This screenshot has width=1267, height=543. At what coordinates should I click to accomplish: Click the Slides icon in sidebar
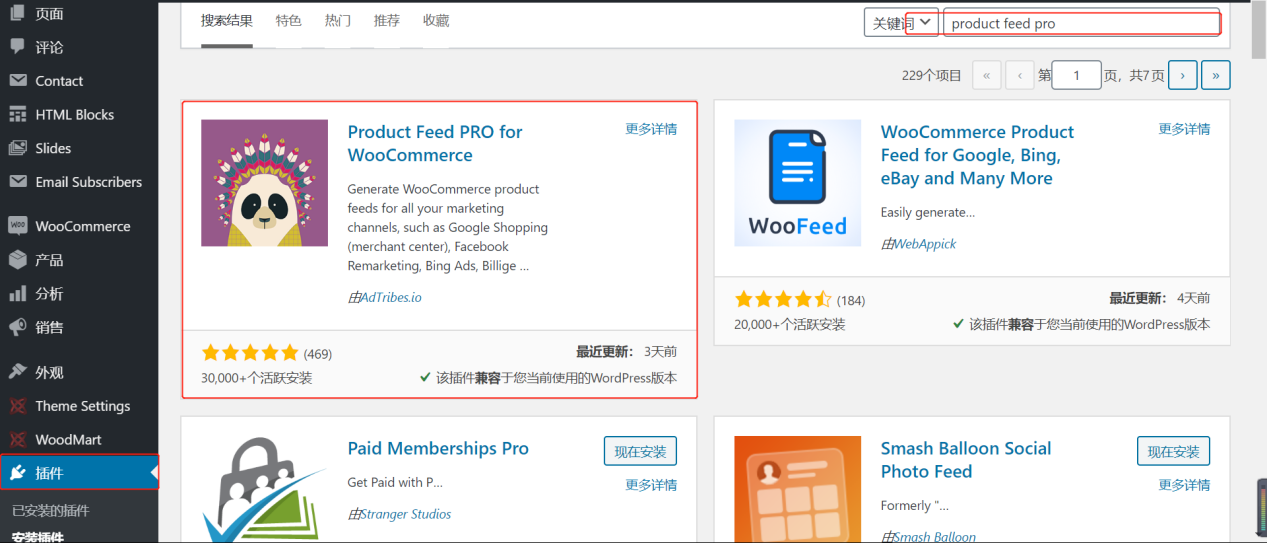pos(17,148)
